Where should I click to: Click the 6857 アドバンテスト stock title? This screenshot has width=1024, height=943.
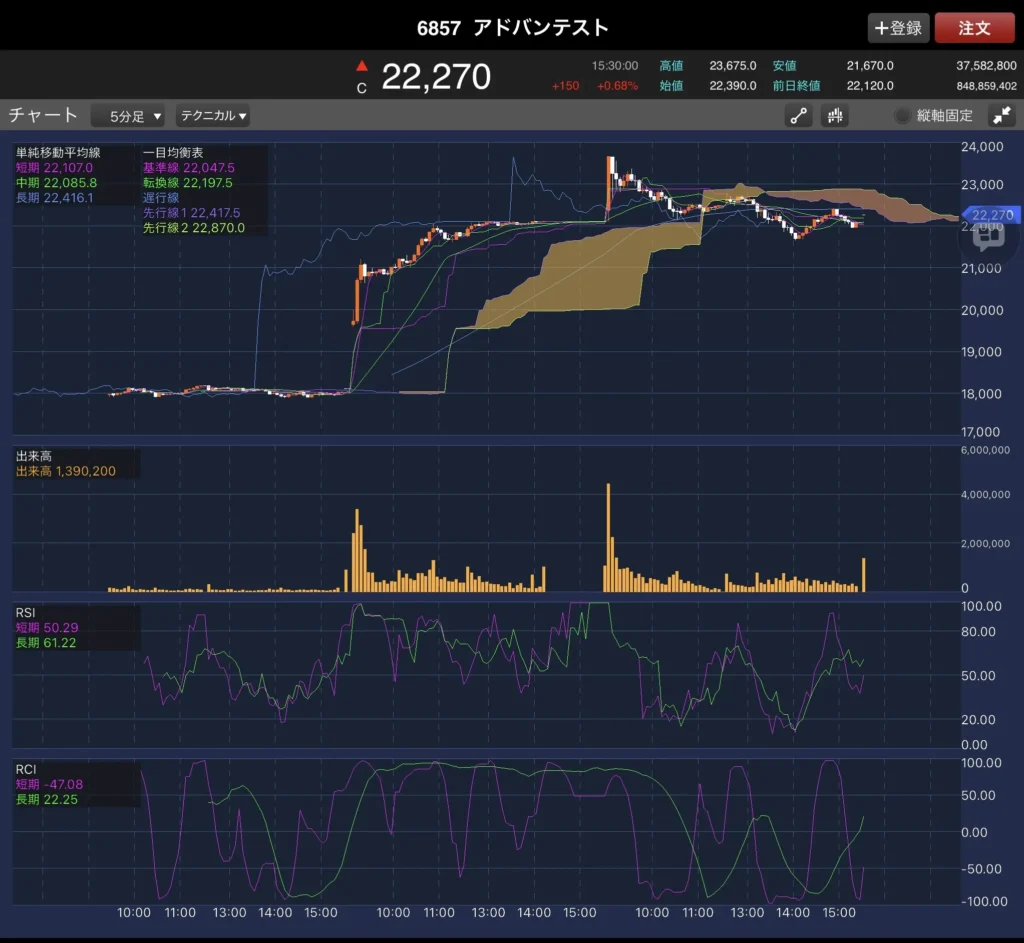512,27
